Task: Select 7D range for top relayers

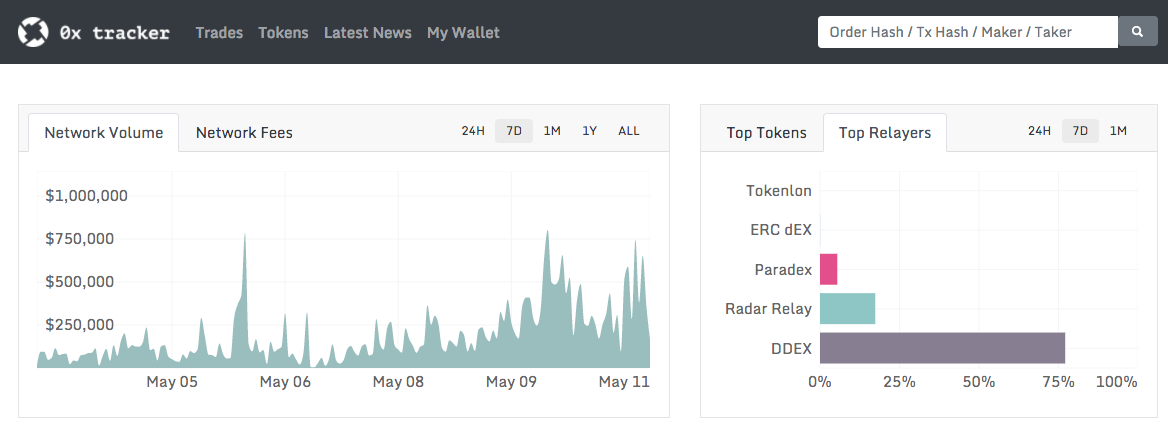Action: 1080,131
